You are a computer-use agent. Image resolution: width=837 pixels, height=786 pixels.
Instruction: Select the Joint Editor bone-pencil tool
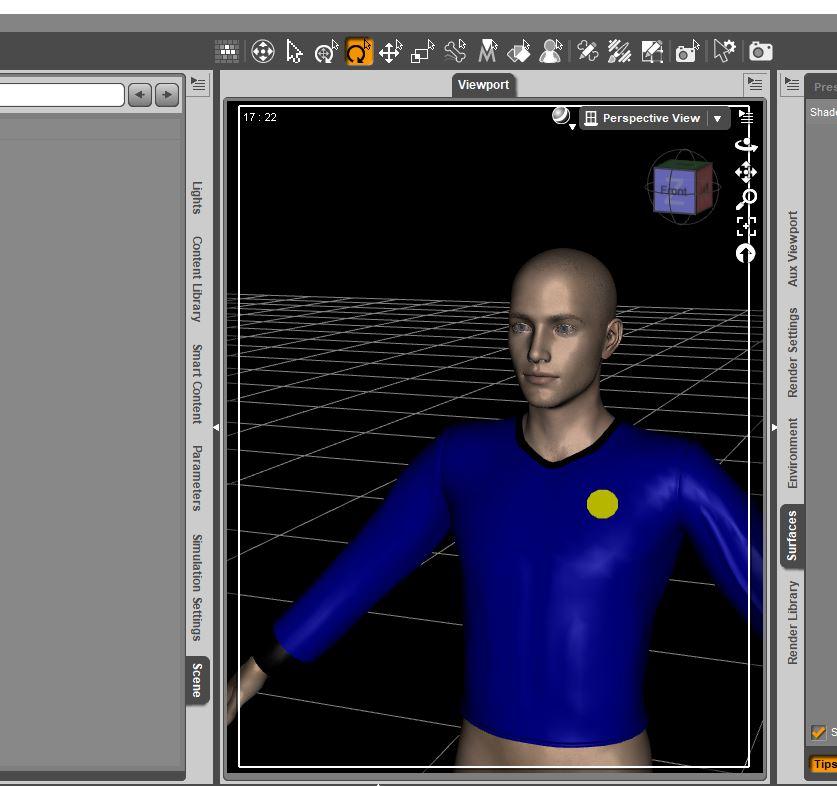click(x=588, y=52)
